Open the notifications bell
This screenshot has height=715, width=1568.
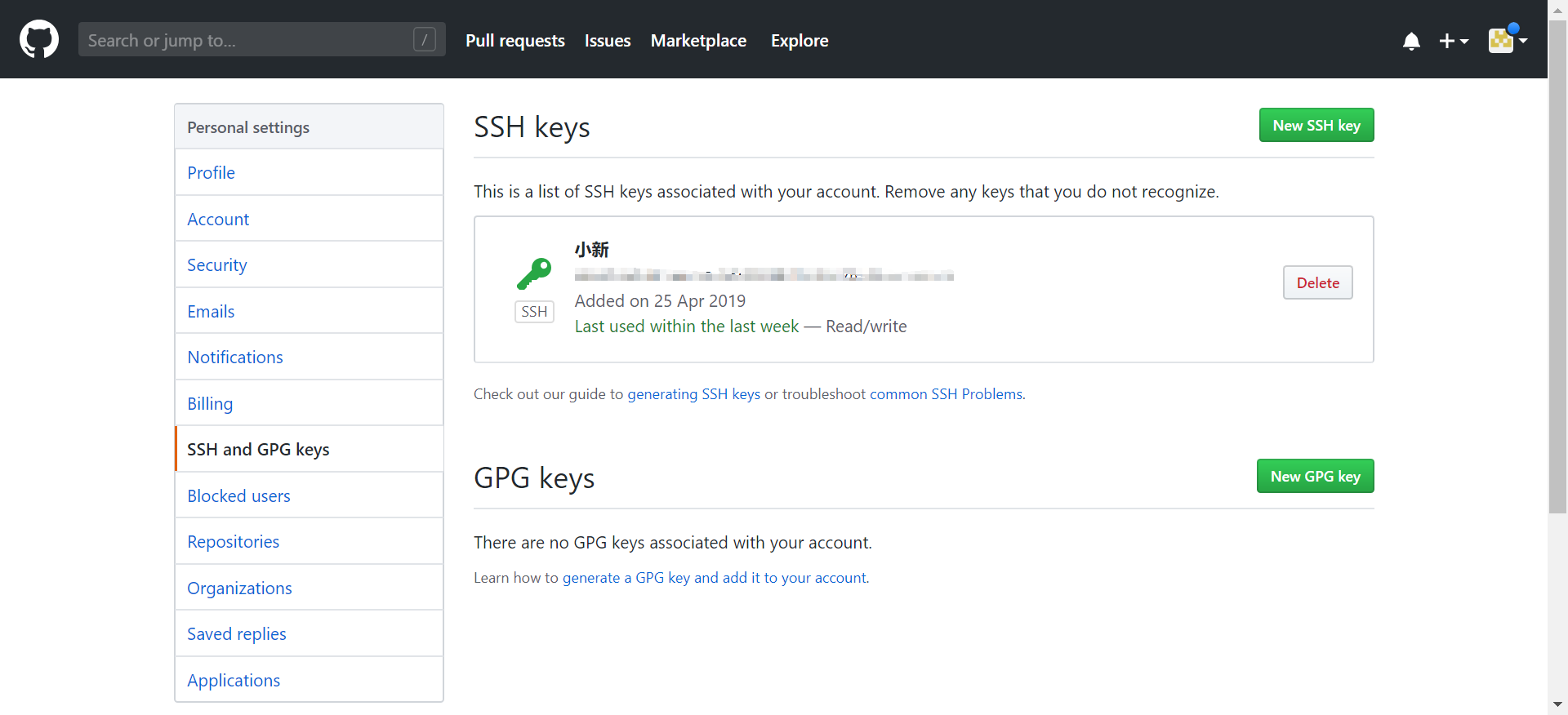1411,41
